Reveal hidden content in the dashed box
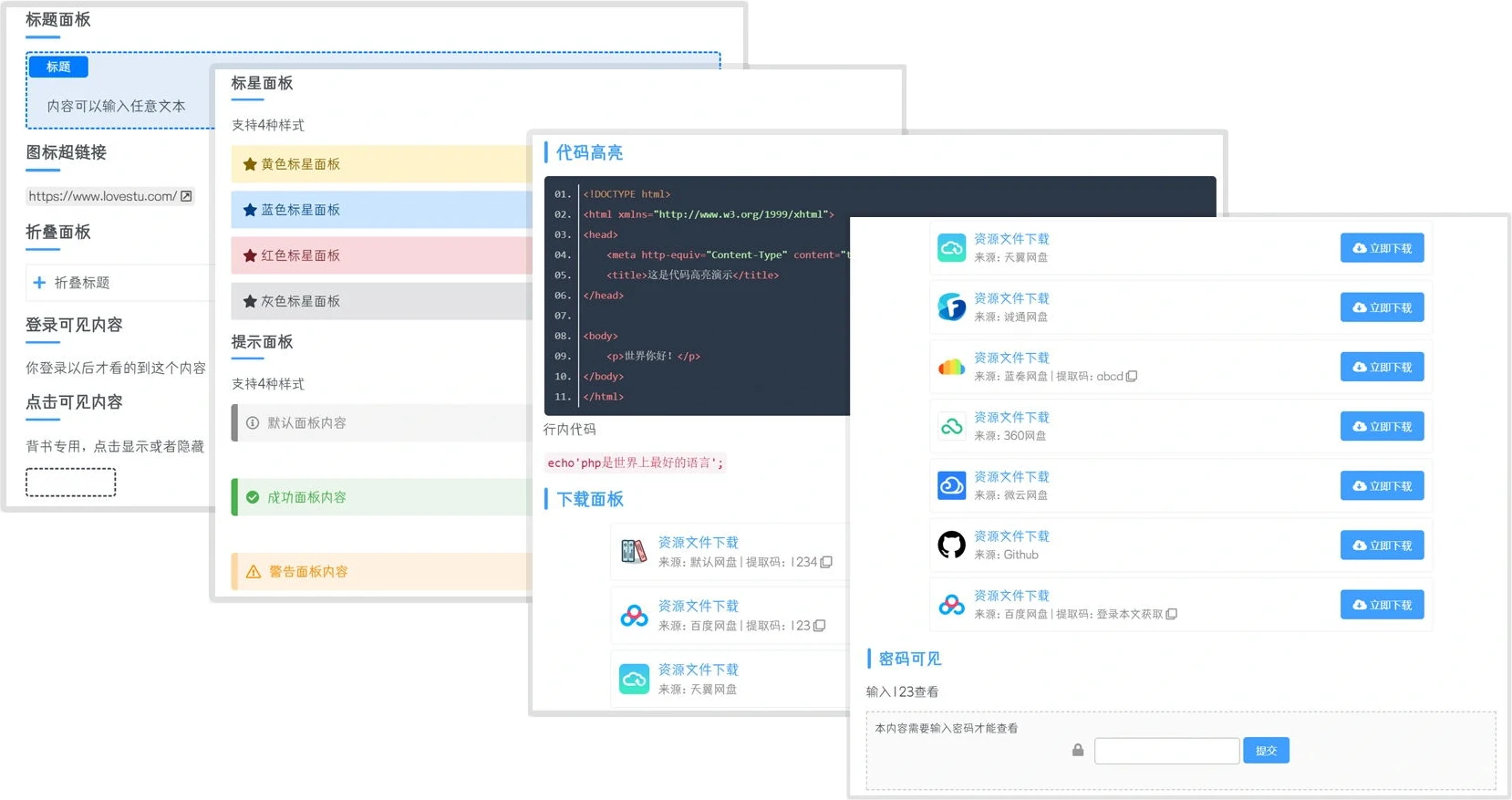The image size is (1512, 800). (70, 482)
